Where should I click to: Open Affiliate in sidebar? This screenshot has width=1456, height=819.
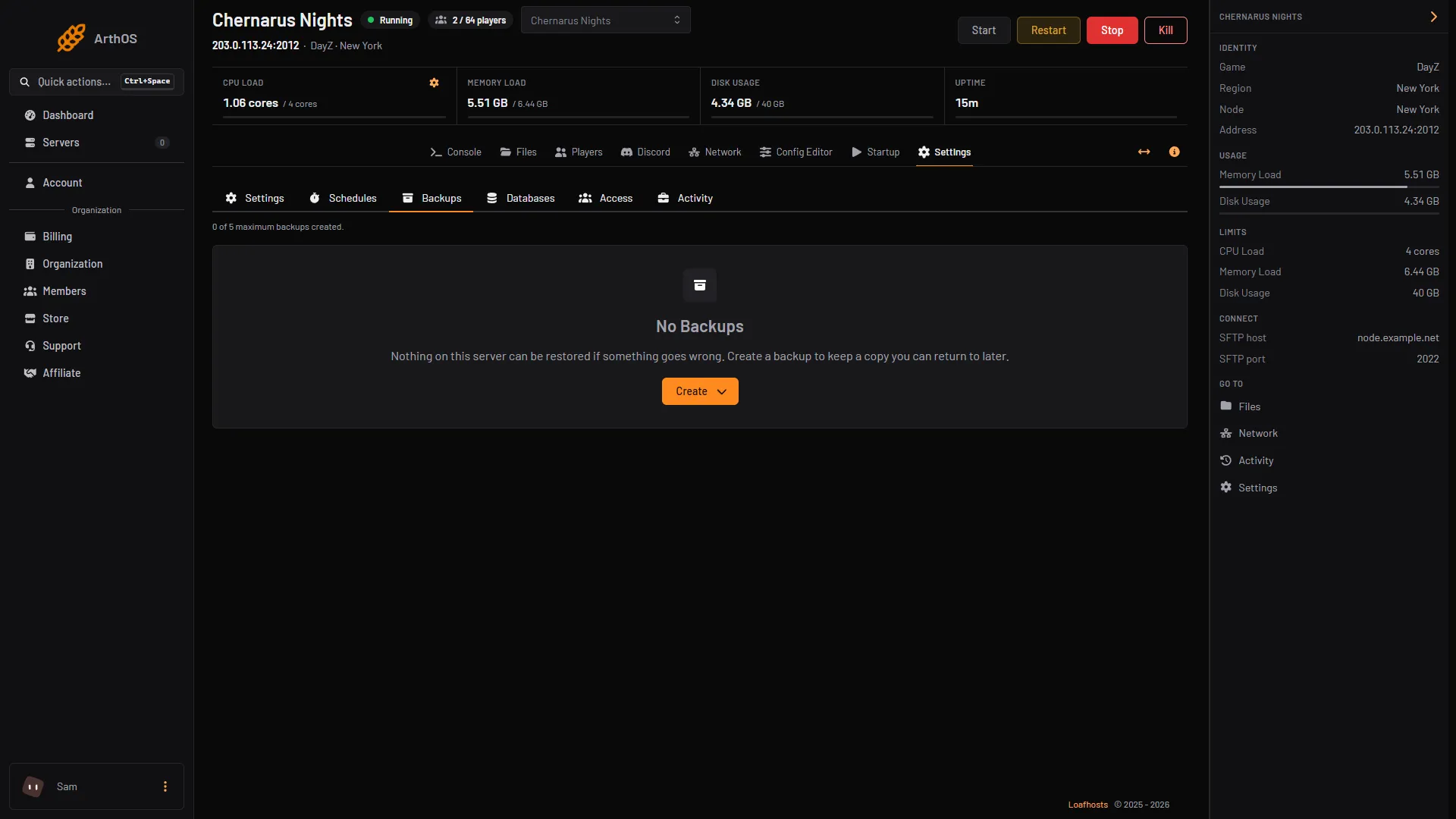coord(96,373)
